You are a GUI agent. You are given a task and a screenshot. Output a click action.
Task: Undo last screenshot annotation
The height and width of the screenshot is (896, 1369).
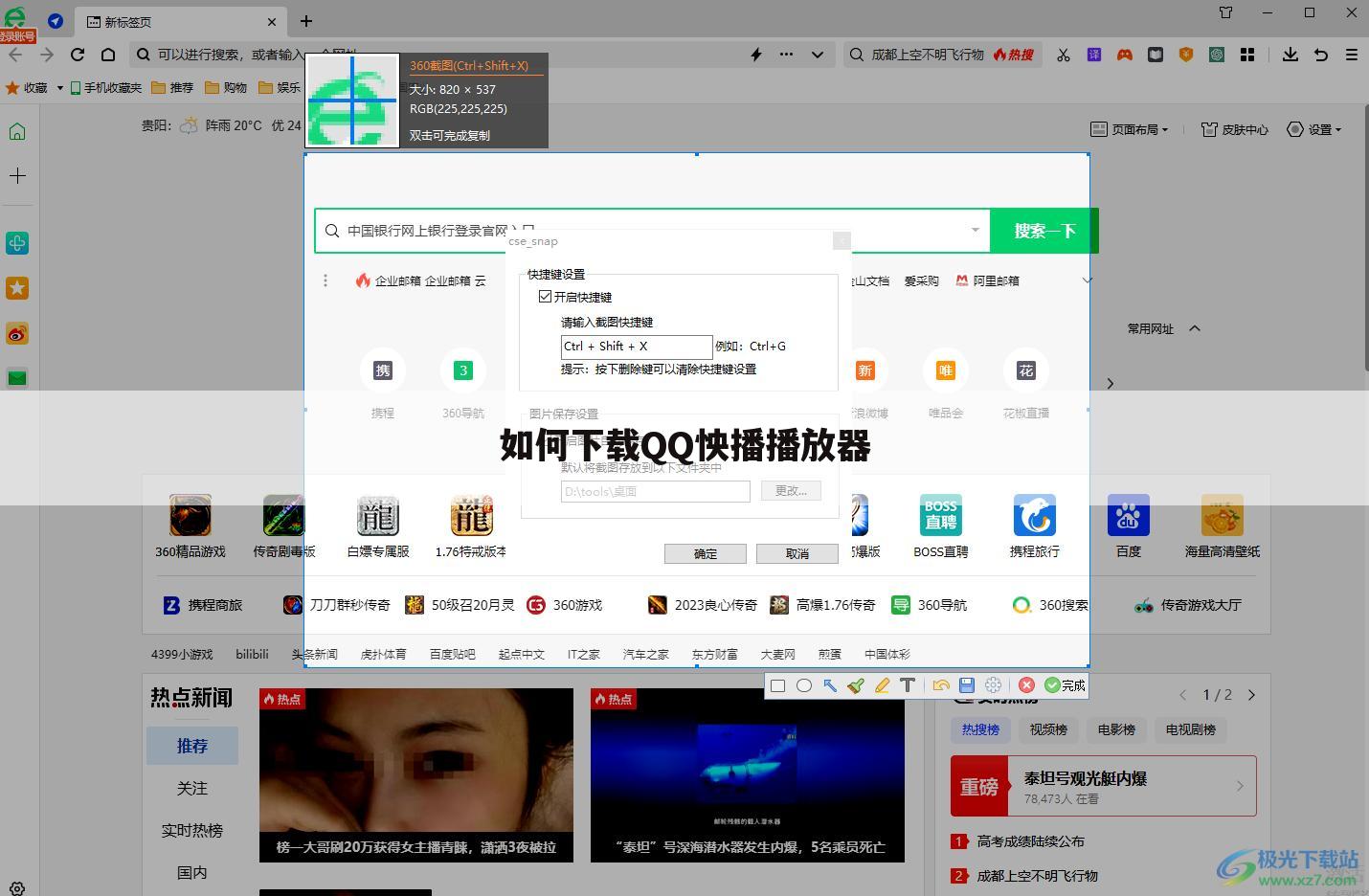click(x=941, y=685)
